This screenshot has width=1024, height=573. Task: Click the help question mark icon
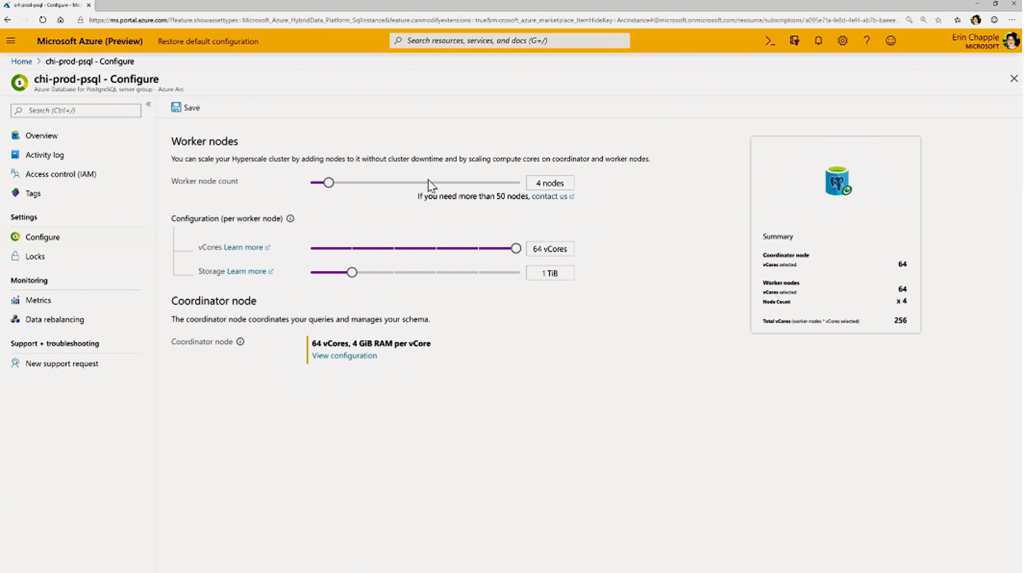[866, 41]
